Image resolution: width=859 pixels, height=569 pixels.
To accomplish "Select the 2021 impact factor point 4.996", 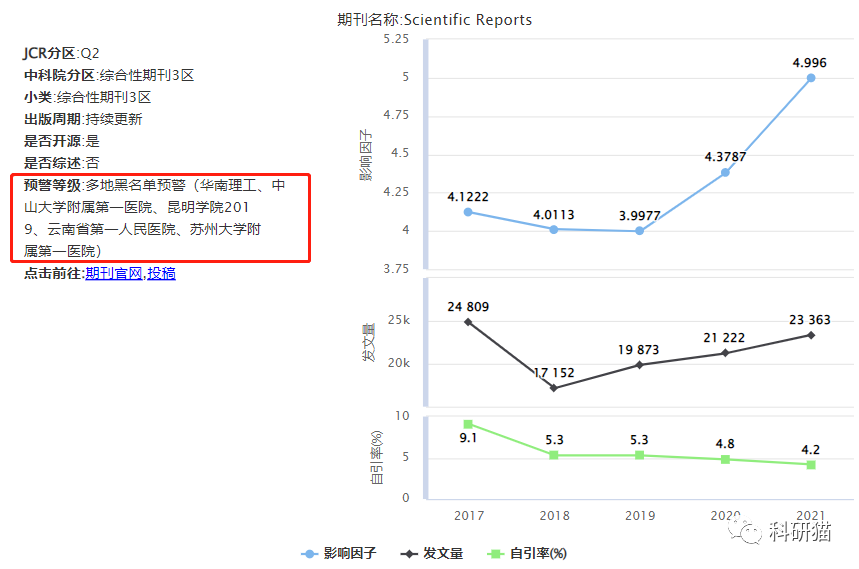I will click(x=811, y=78).
